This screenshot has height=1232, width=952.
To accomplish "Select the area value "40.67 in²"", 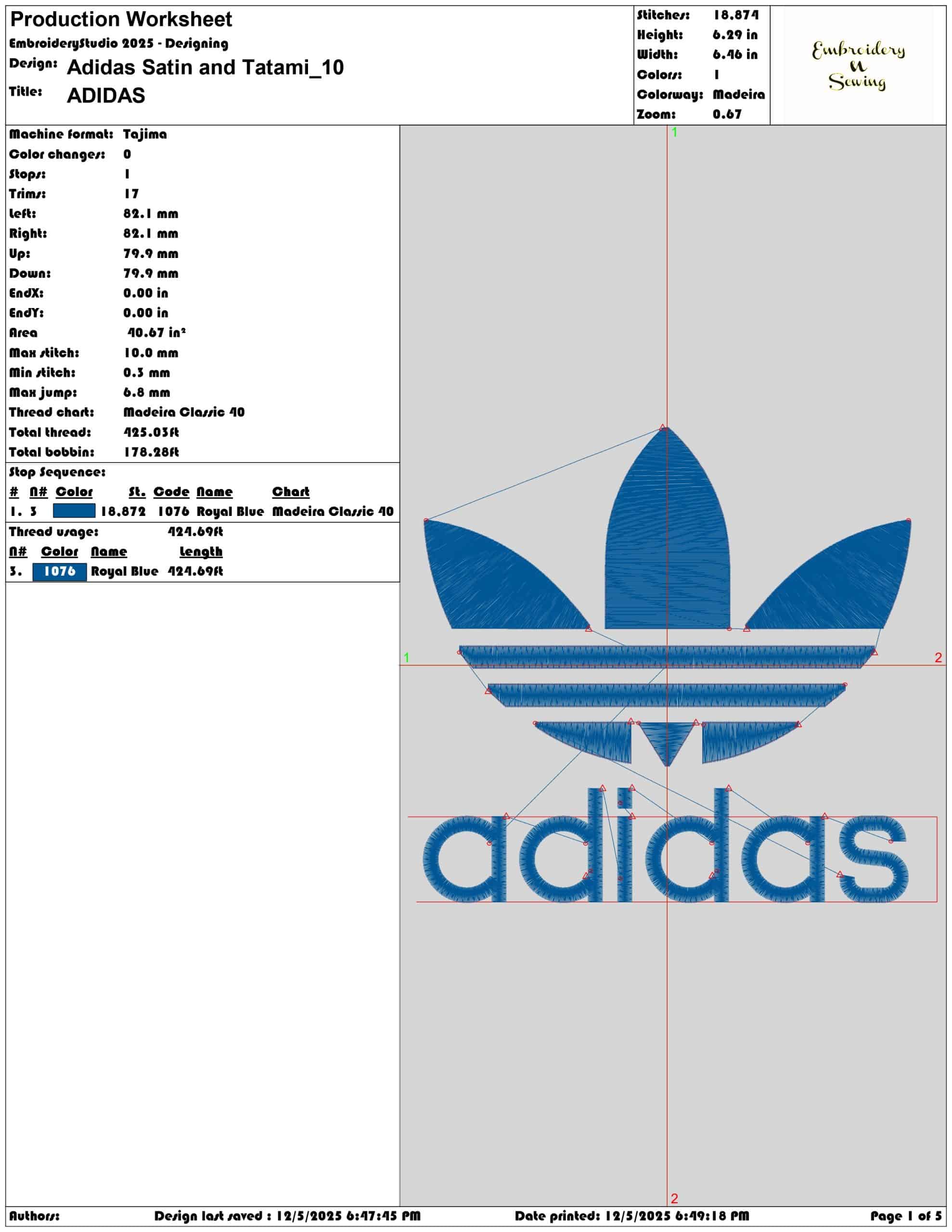I will point(156,333).
